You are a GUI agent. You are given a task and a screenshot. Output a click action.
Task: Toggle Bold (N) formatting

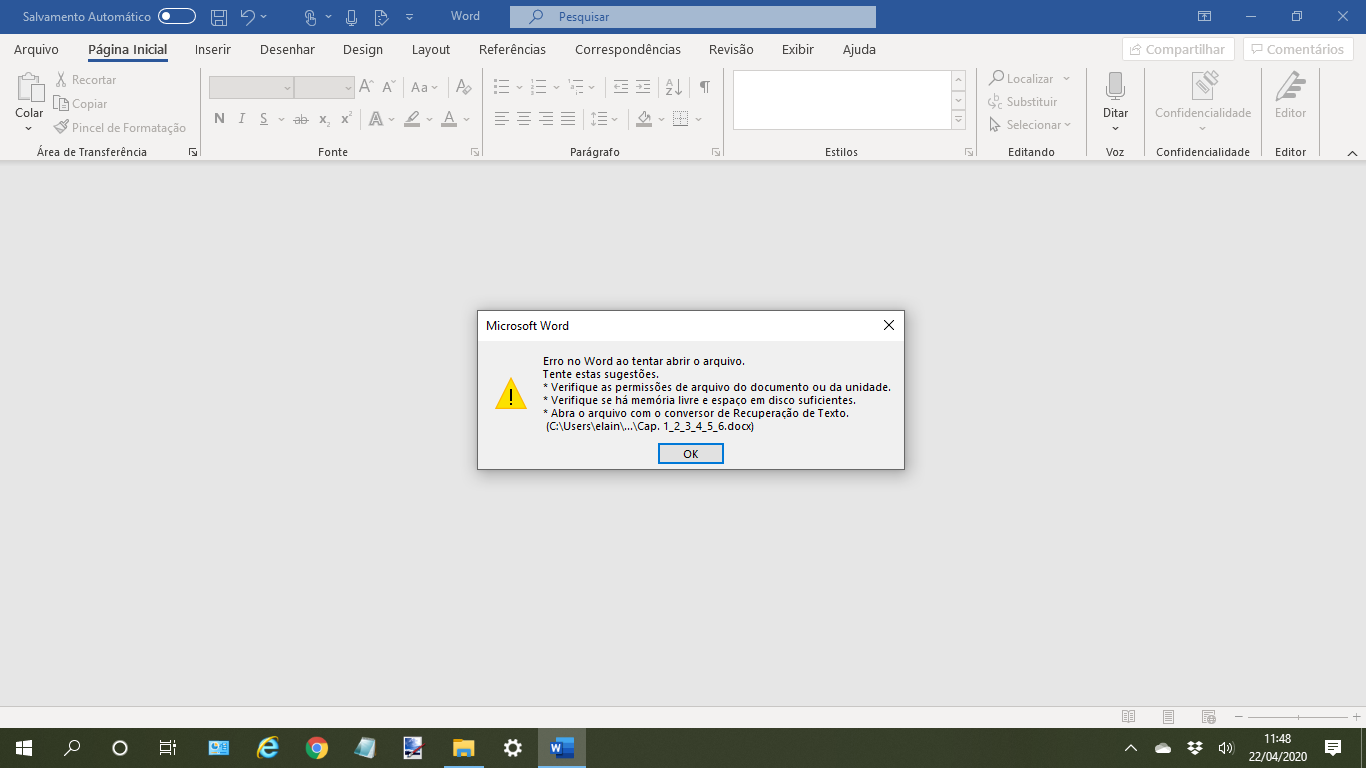point(219,119)
